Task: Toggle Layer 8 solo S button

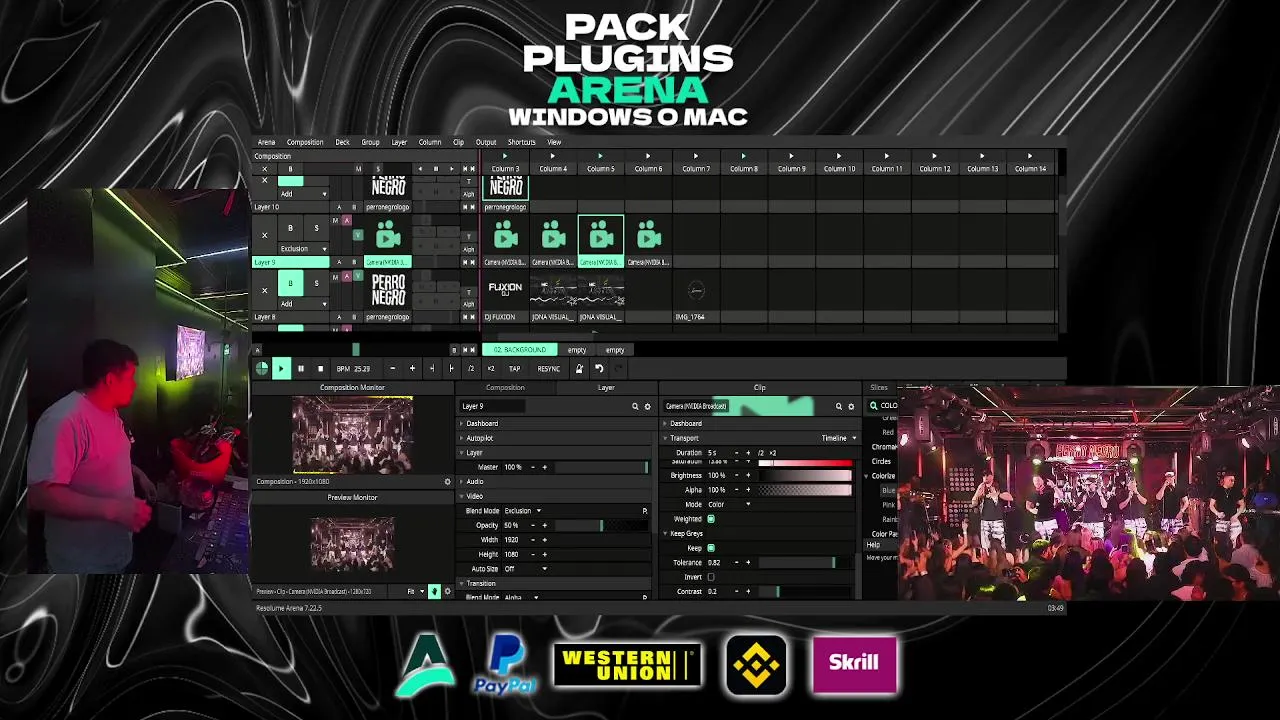Action: click(316, 283)
